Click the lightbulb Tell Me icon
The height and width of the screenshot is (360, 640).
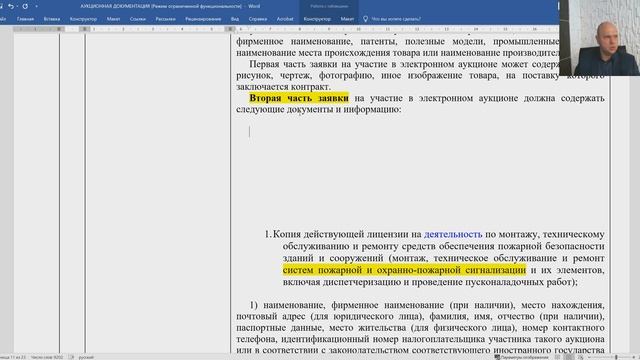point(365,19)
